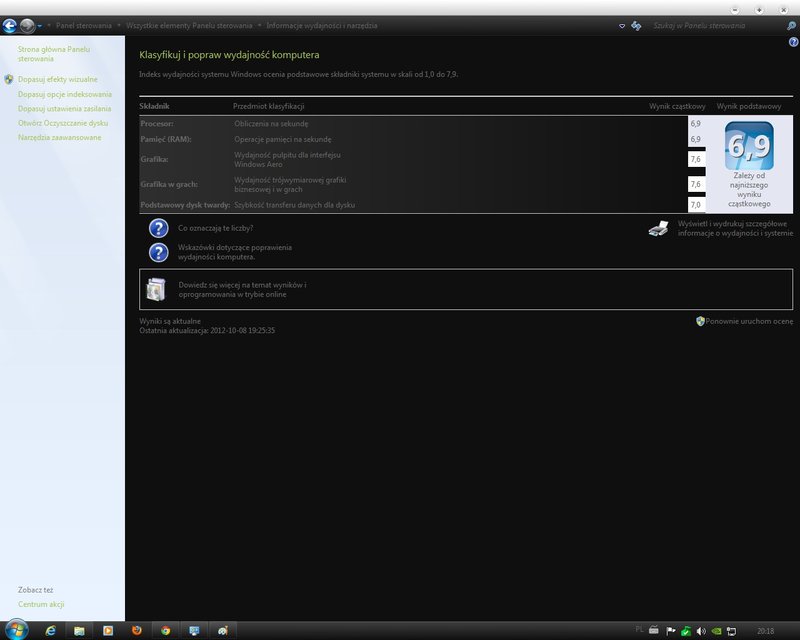The height and width of the screenshot is (640, 800).
Task: Select 'Wszystkie elementy Panelu sterowania' breadcrumb
Action: click(189, 25)
